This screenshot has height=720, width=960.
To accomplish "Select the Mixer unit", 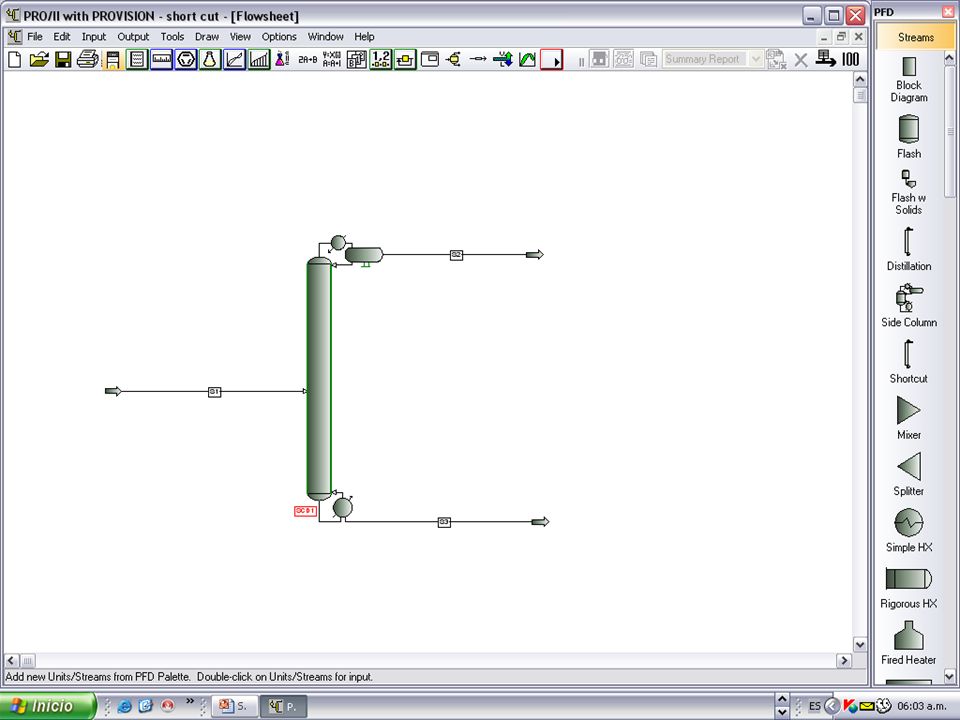I will pyautogui.click(x=909, y=418).
